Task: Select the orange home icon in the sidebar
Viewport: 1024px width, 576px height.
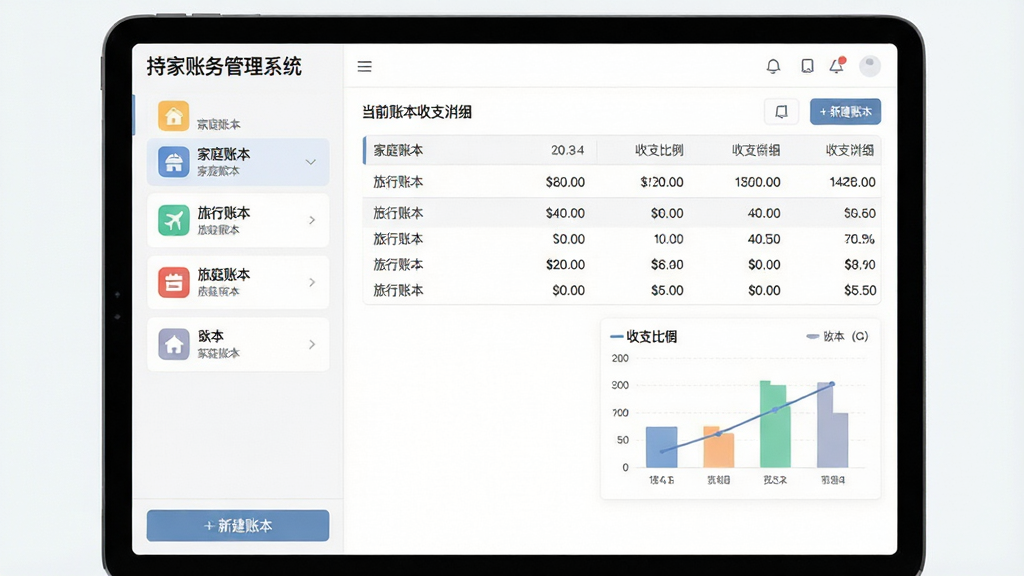Action: point(173,116)
